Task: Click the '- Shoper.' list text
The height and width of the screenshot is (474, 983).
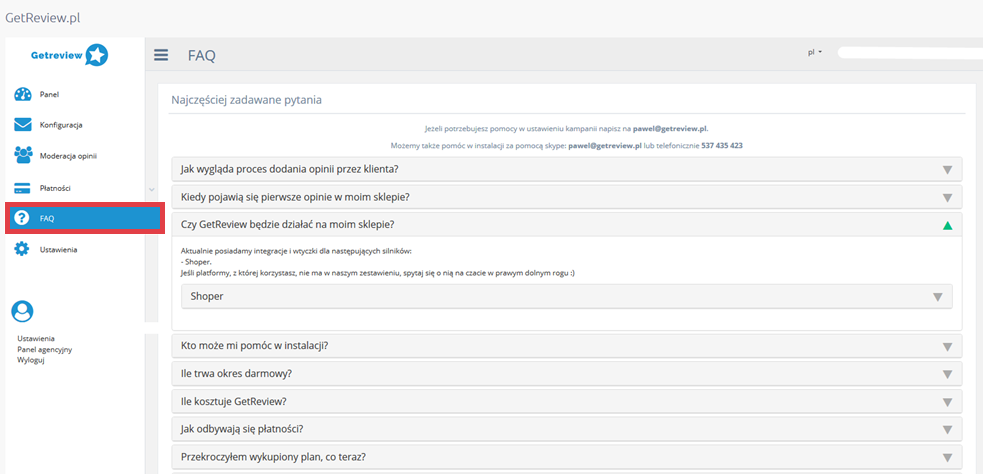Action: pos(197,262)
